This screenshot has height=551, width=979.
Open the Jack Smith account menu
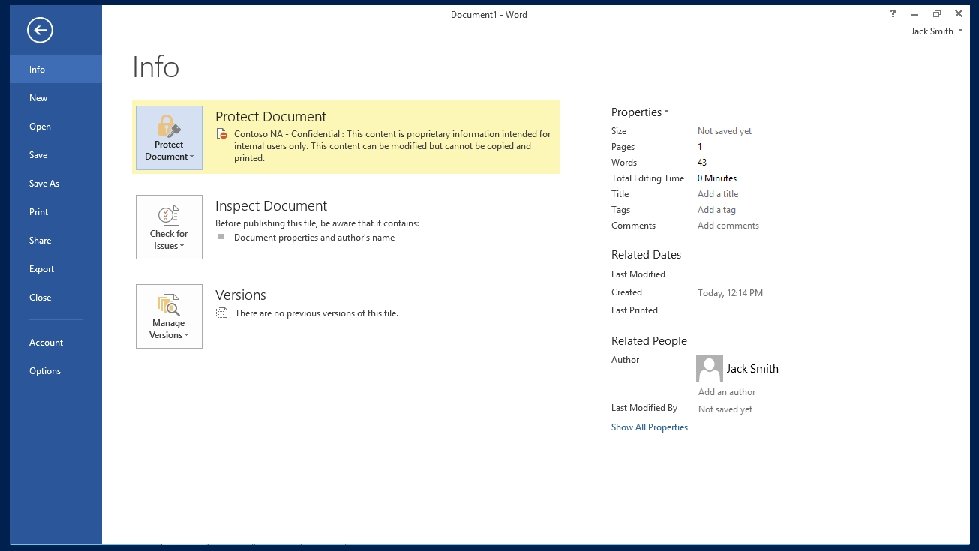pyautogui.click(x=936, y=31)
